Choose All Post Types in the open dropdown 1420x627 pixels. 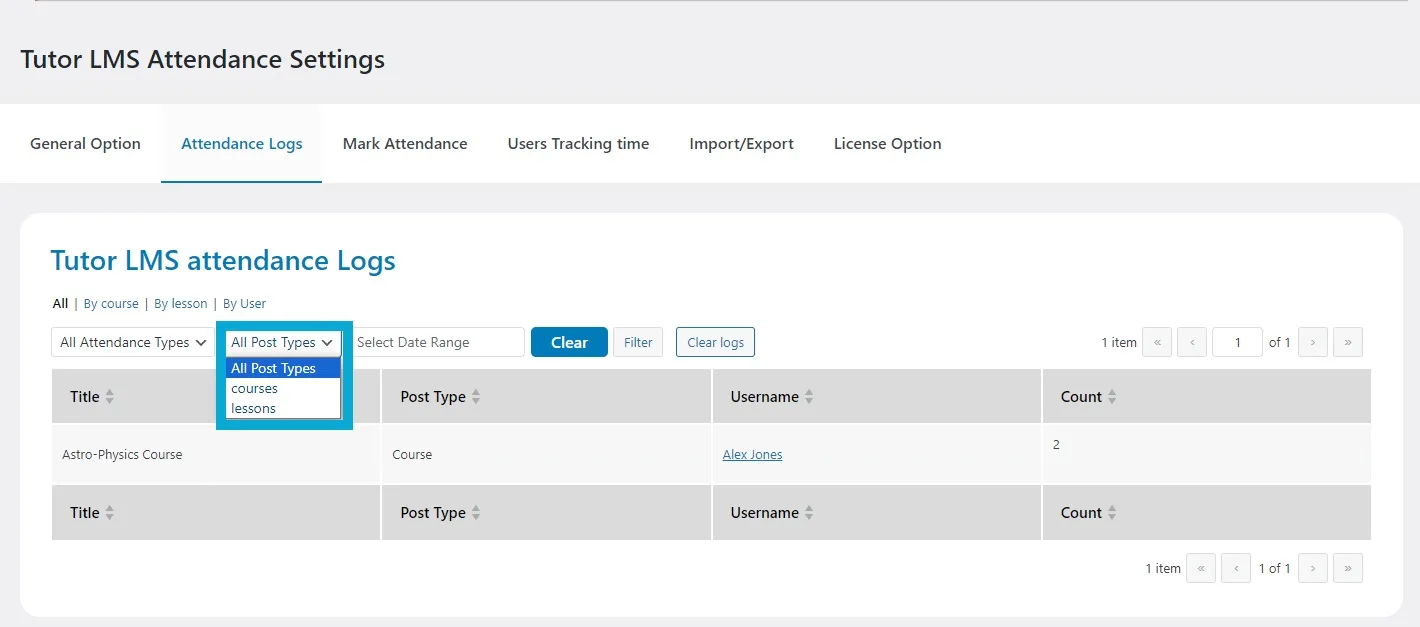click(x=272, y=368)
